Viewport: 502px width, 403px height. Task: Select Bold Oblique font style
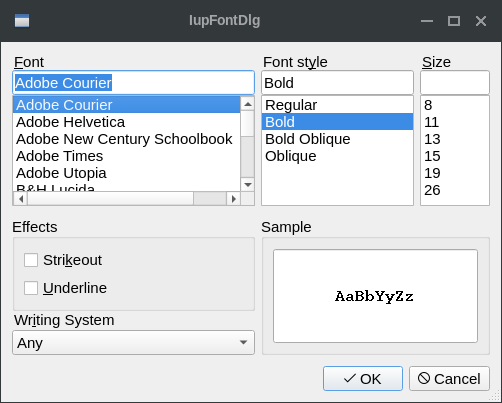(337, 139)
